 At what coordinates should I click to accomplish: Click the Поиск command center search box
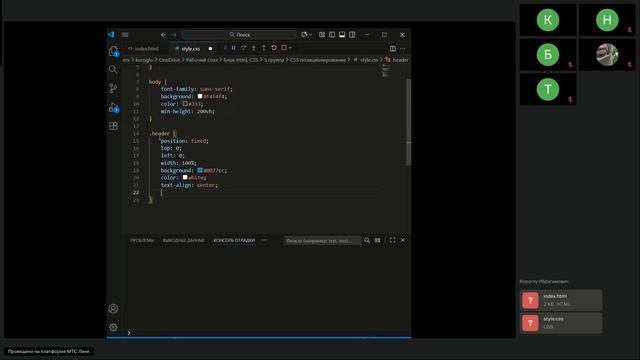click(x=239, y=35)
